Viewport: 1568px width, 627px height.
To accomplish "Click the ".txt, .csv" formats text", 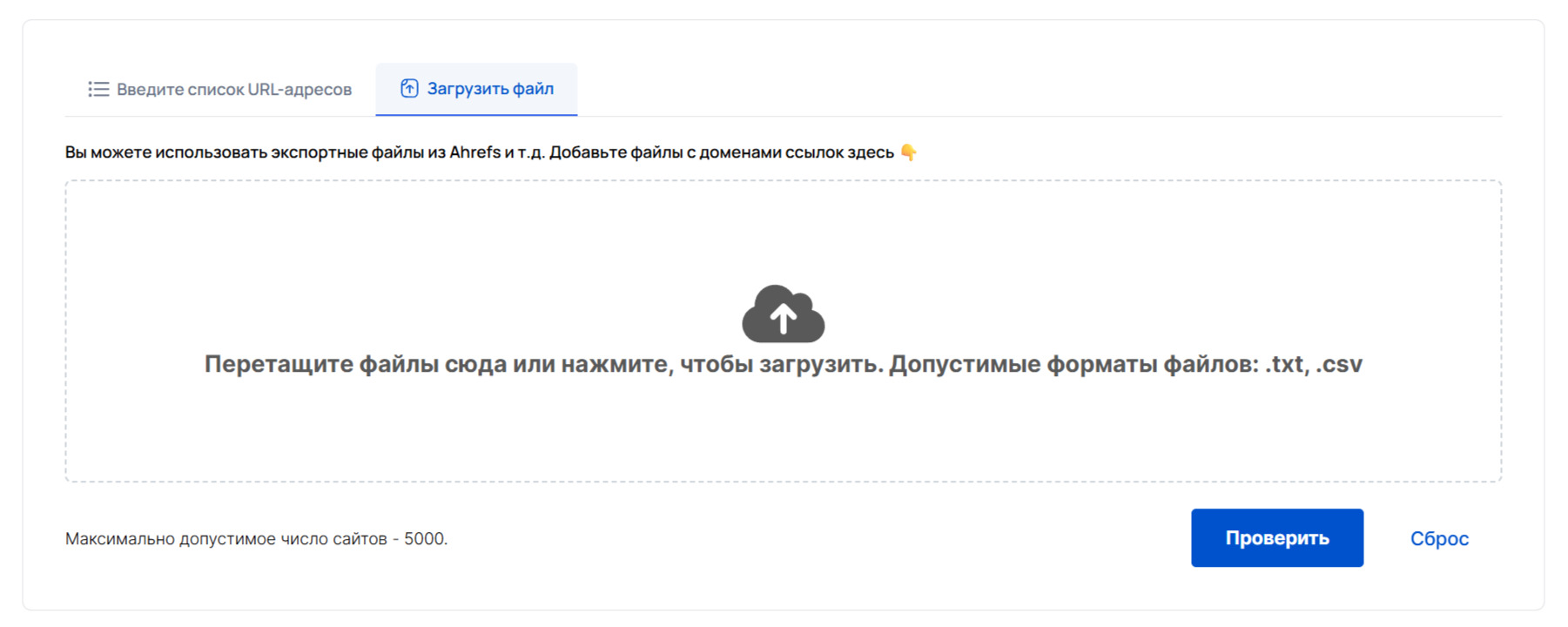I will (1313, 364).
